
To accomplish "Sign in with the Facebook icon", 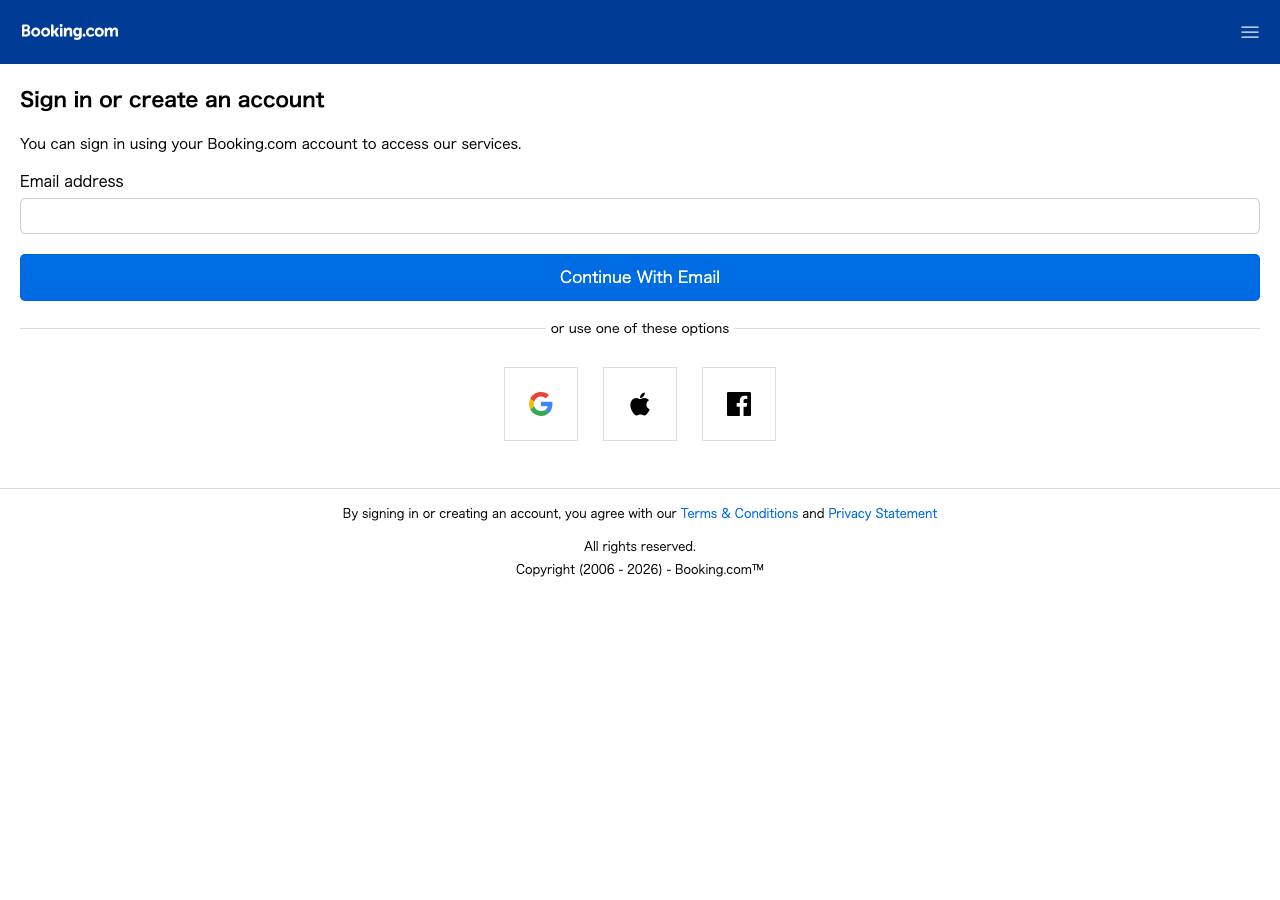I will point(739,404).
